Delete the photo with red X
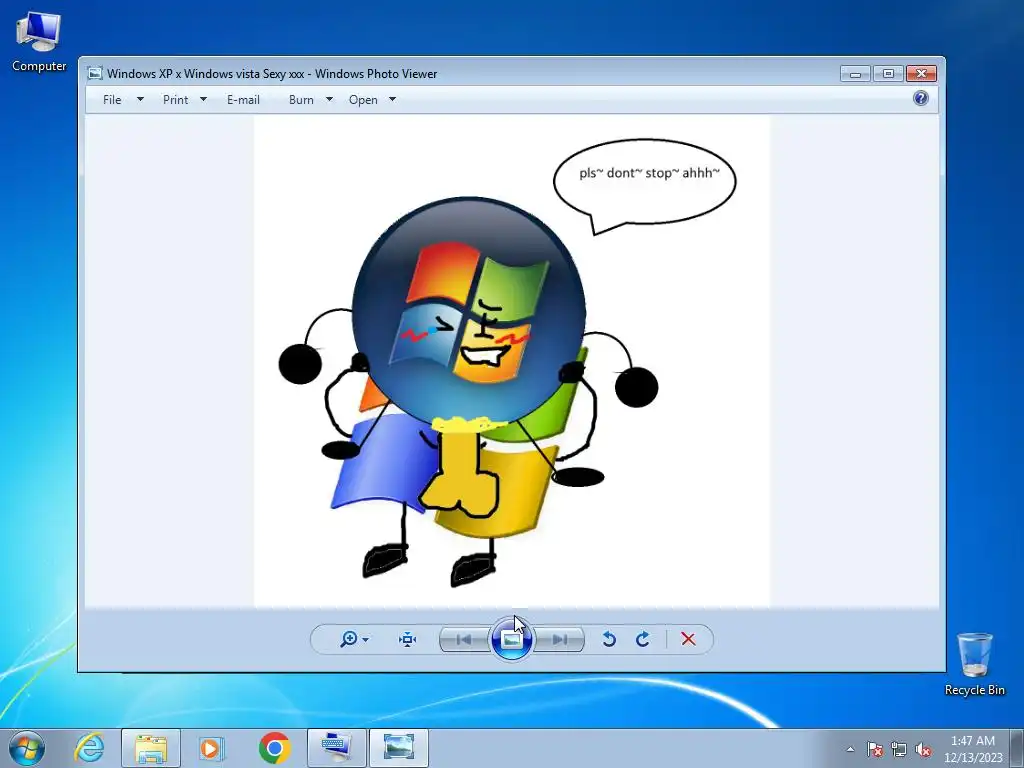 [x=688, y=639]
